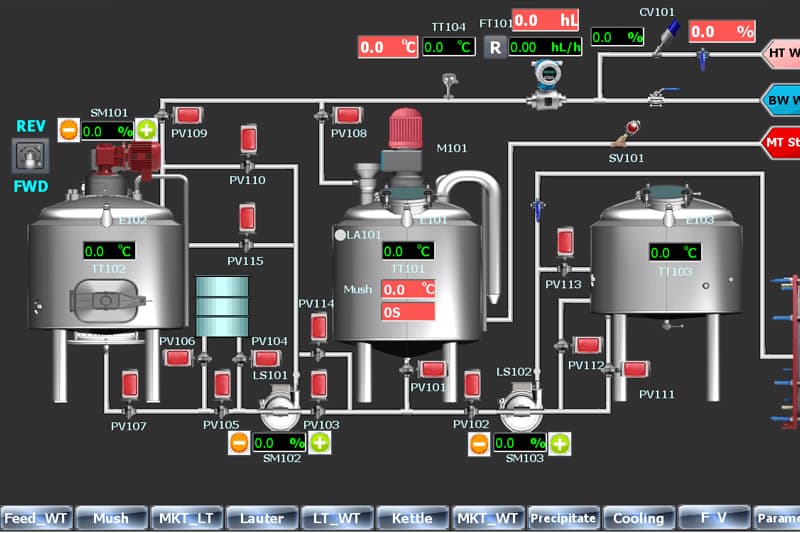The width and height of the screenshot is (800, 533).
Task: Decrease SM102 pump speed
Action: [239, 443]
